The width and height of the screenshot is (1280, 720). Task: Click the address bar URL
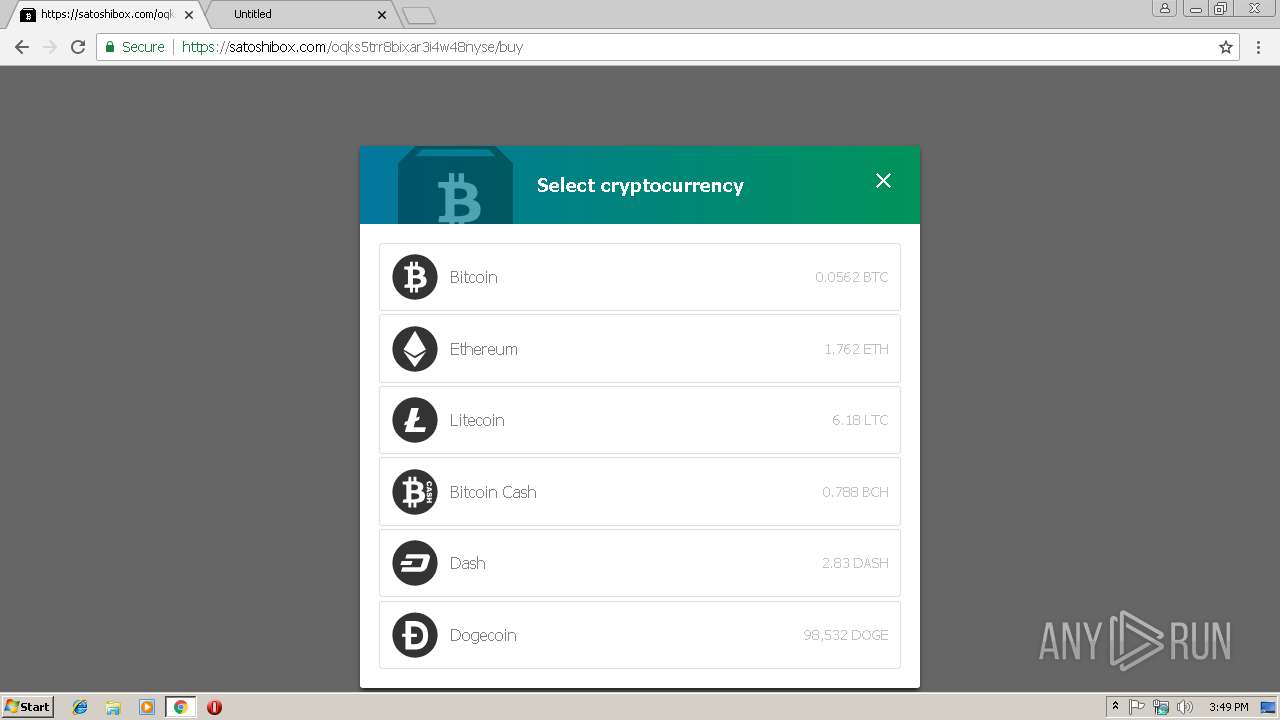coord(352,47)
